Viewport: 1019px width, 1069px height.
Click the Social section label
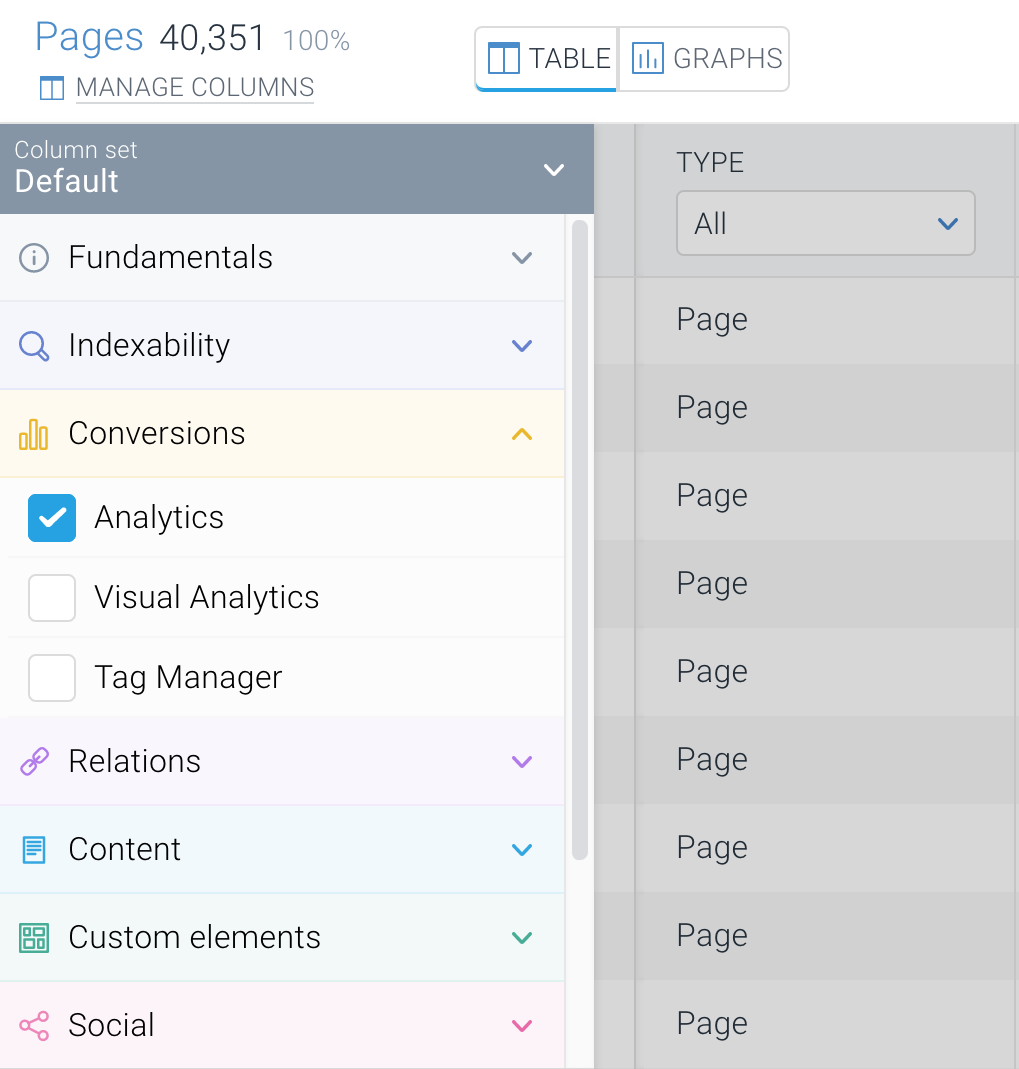[x=112, y=1025]
